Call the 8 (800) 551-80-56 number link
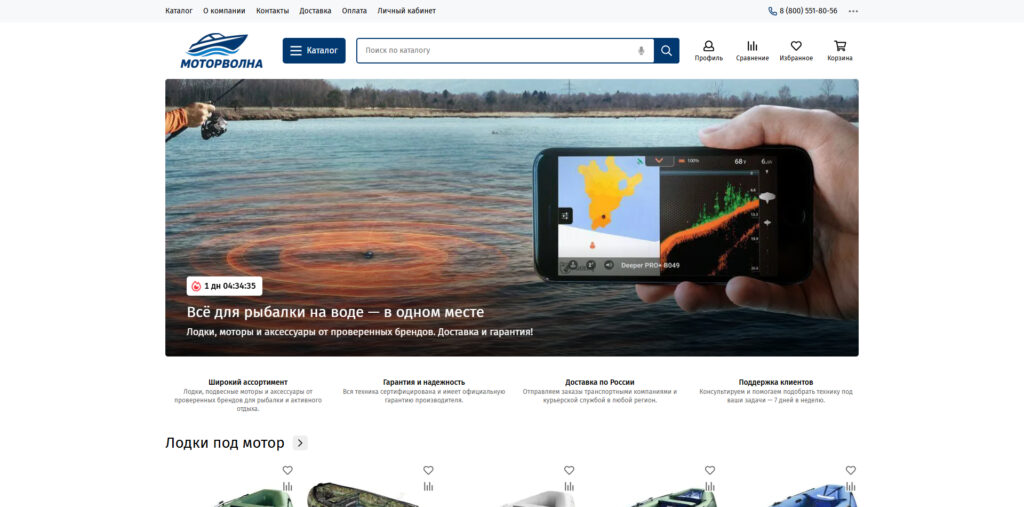 click(x=808, y=11)
